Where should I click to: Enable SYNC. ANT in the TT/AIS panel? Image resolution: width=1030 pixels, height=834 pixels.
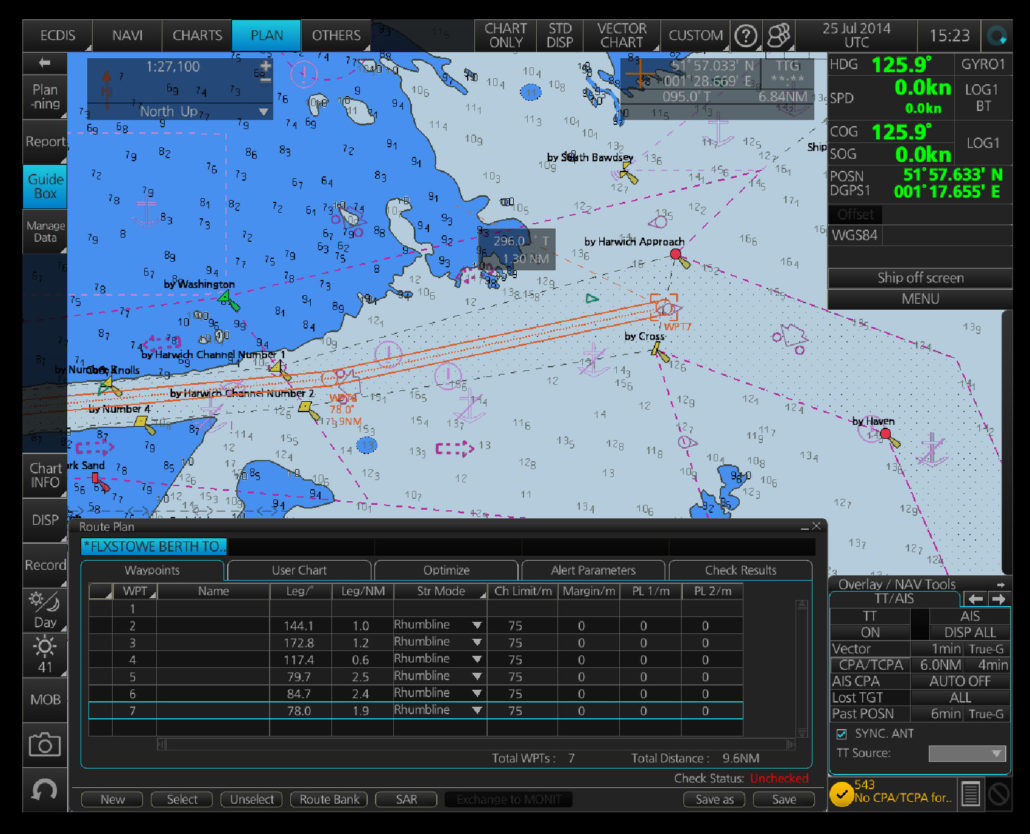coord(844,733)
